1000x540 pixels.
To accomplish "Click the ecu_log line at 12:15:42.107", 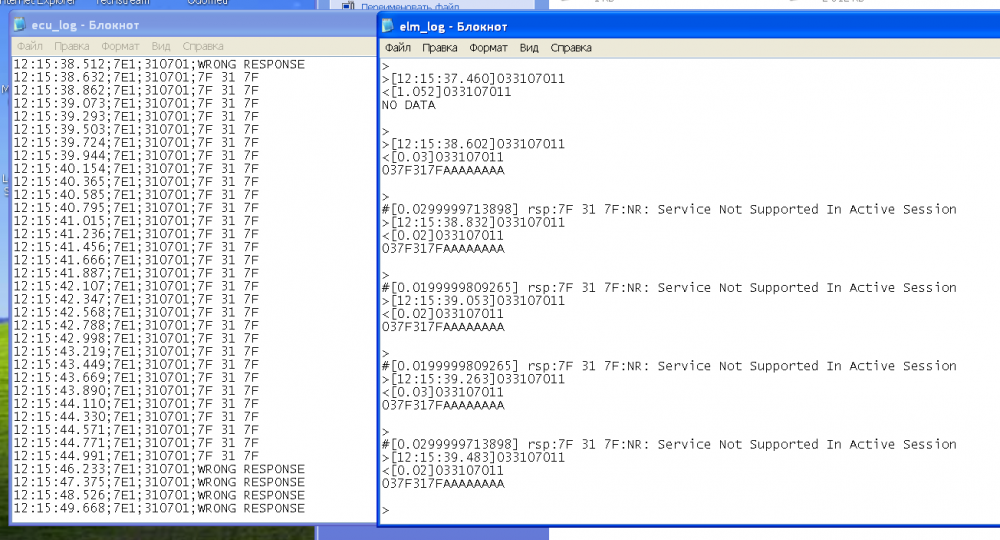I will 136,286.
